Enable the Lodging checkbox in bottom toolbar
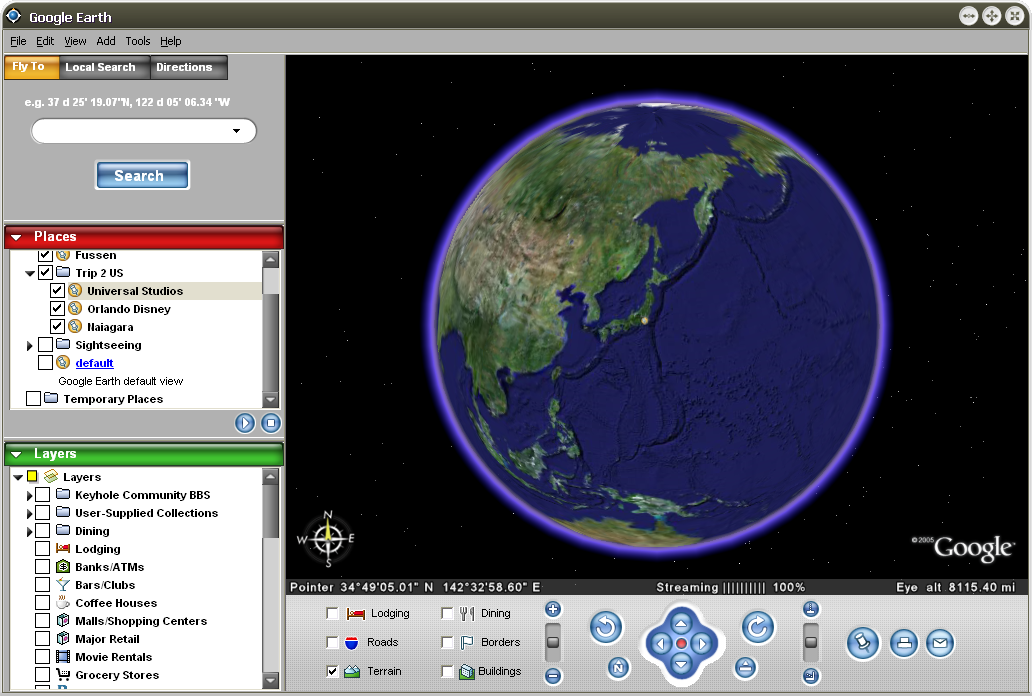This screenshot has width=1032, height=696. point(332,613)
